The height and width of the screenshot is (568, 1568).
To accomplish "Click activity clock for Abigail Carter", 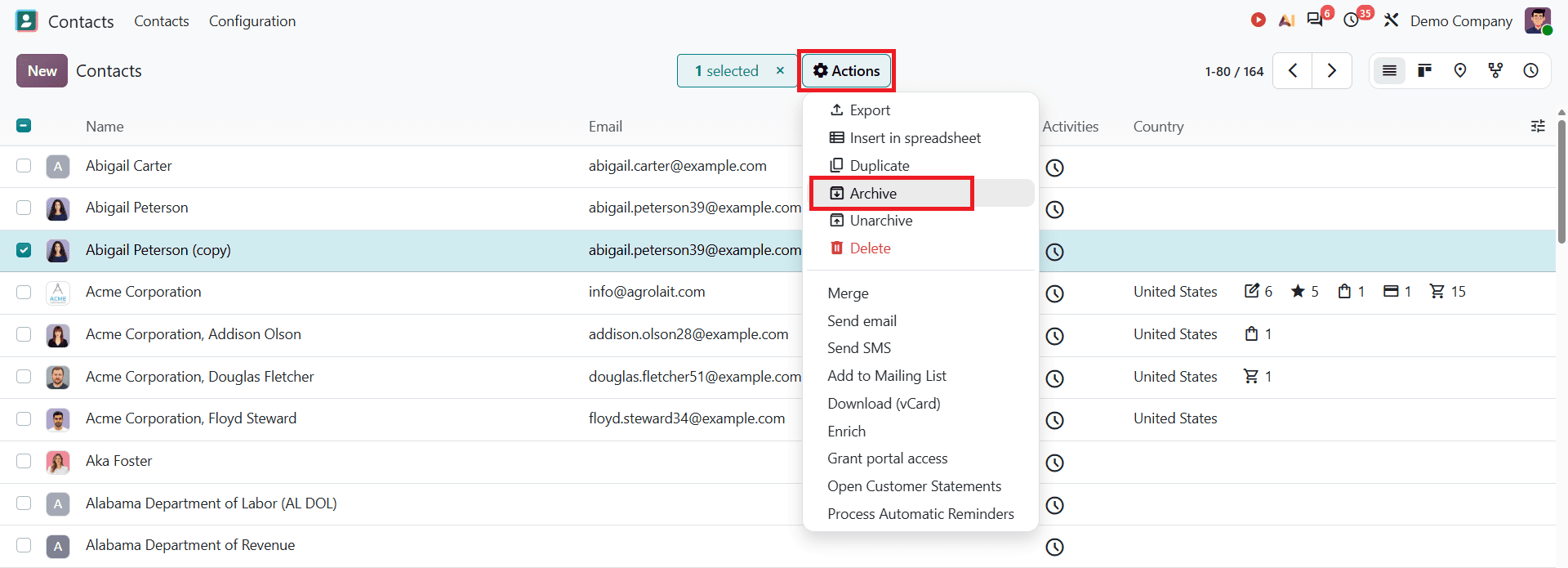I will click(x=1055, y=168).
